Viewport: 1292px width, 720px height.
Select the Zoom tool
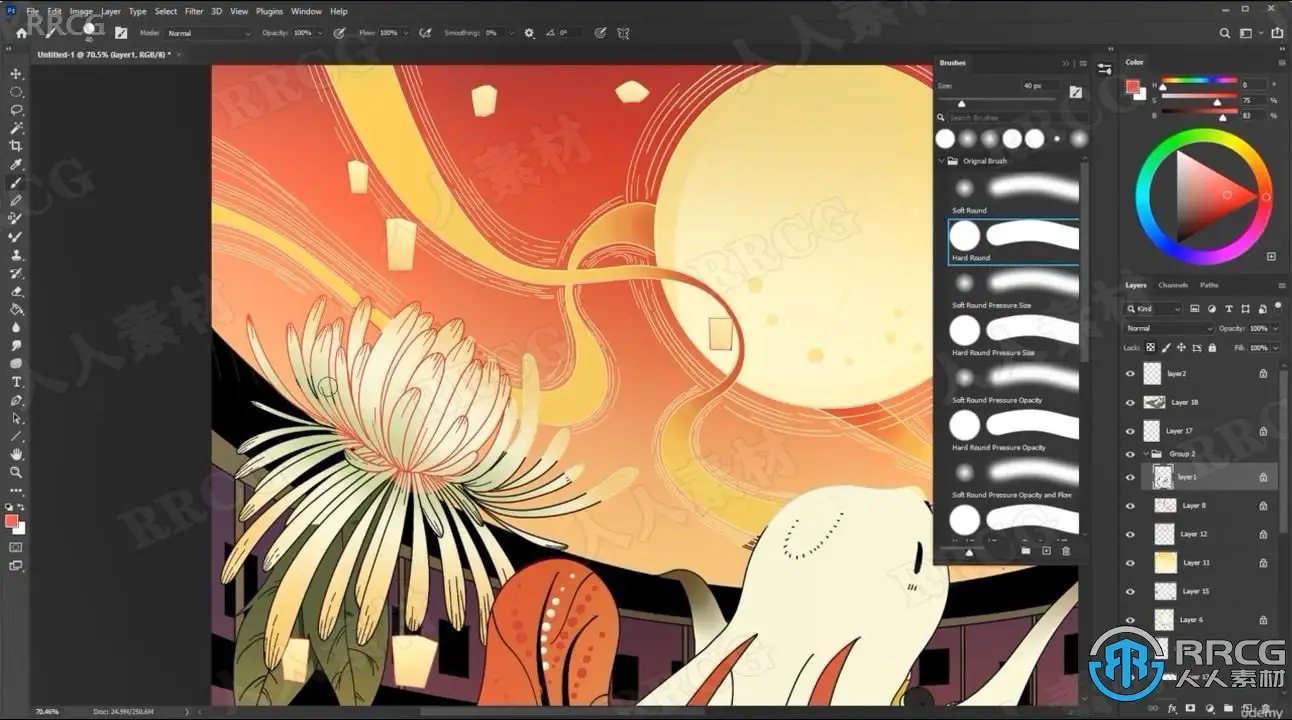[16, 472]
